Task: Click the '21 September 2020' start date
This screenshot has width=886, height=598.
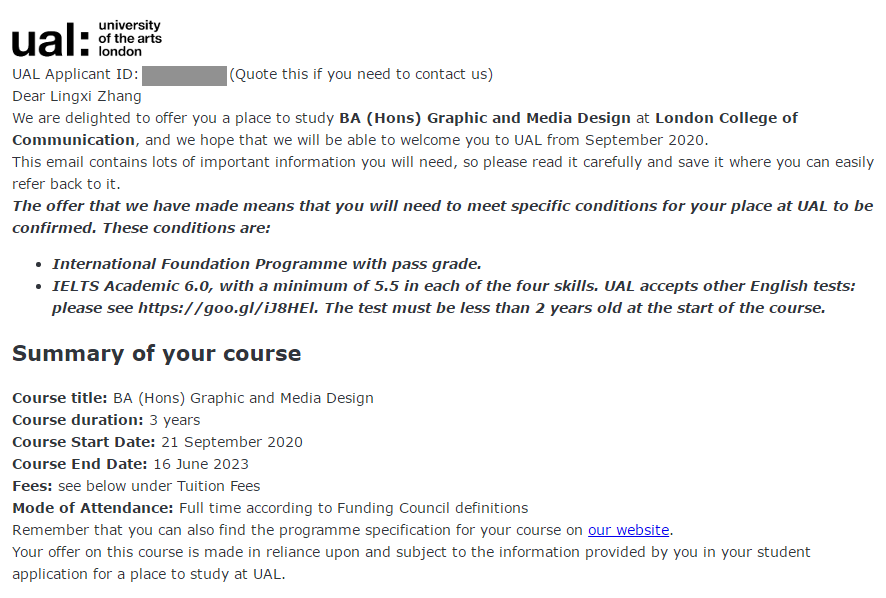Action: [232, 442]
